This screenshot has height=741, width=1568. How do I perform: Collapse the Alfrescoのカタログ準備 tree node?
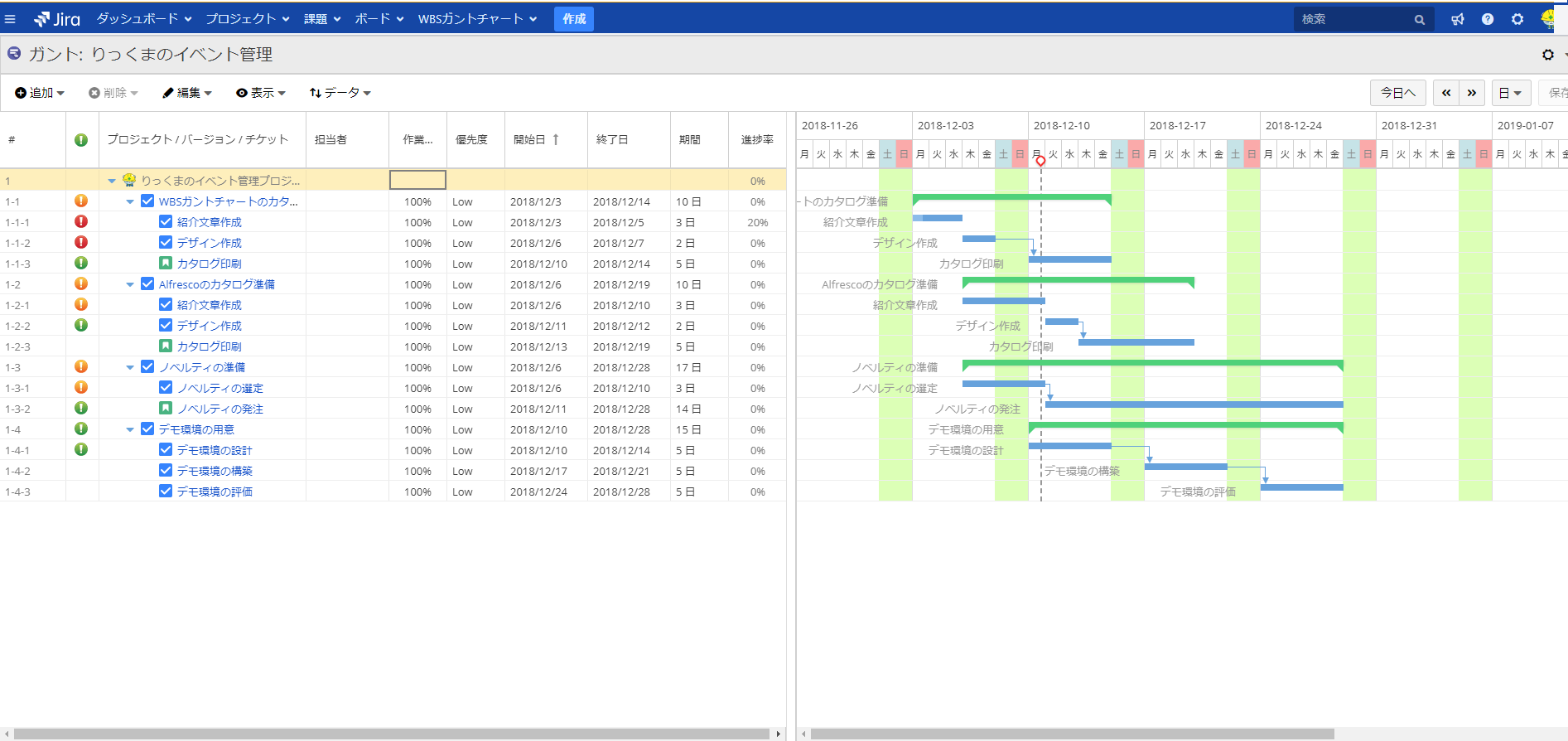(130, 284)
